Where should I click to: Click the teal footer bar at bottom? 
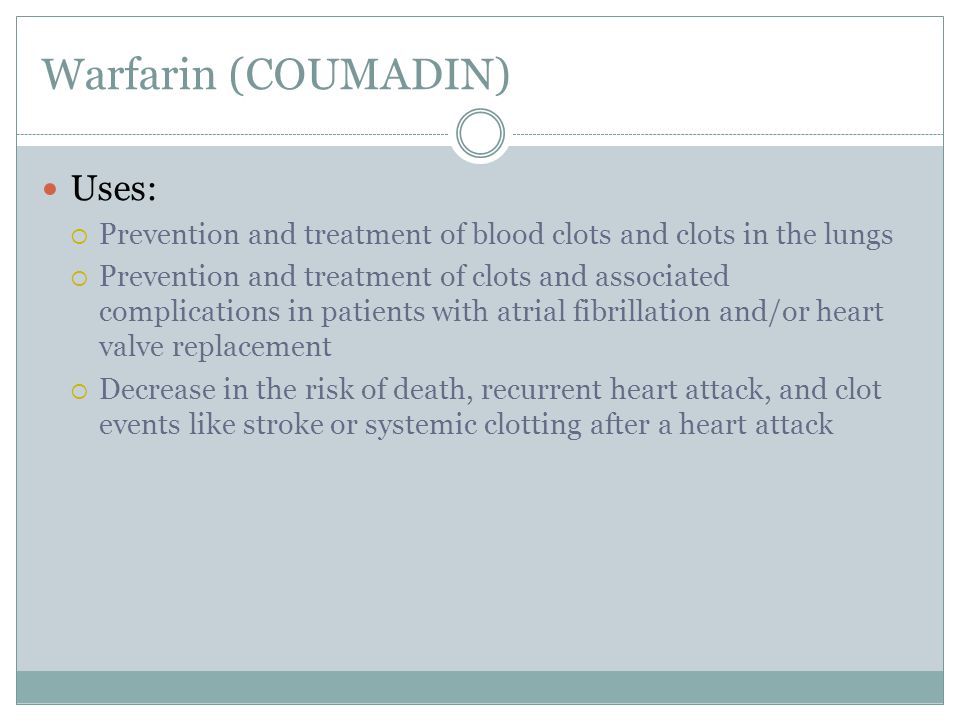(x=480, y=687)
